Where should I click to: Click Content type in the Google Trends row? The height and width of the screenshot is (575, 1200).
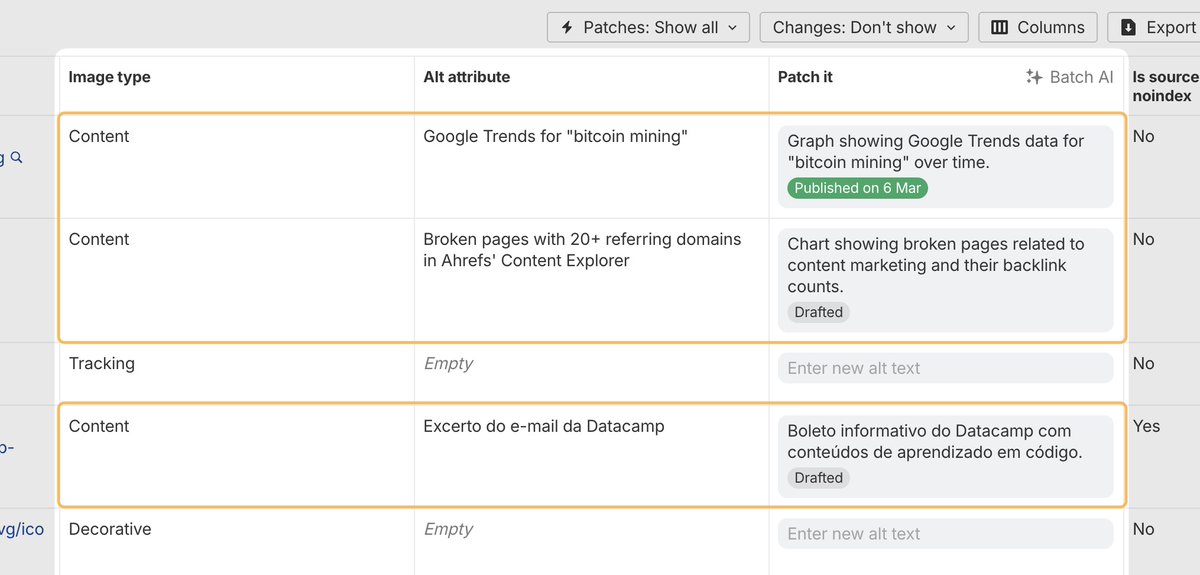(99, 136)
